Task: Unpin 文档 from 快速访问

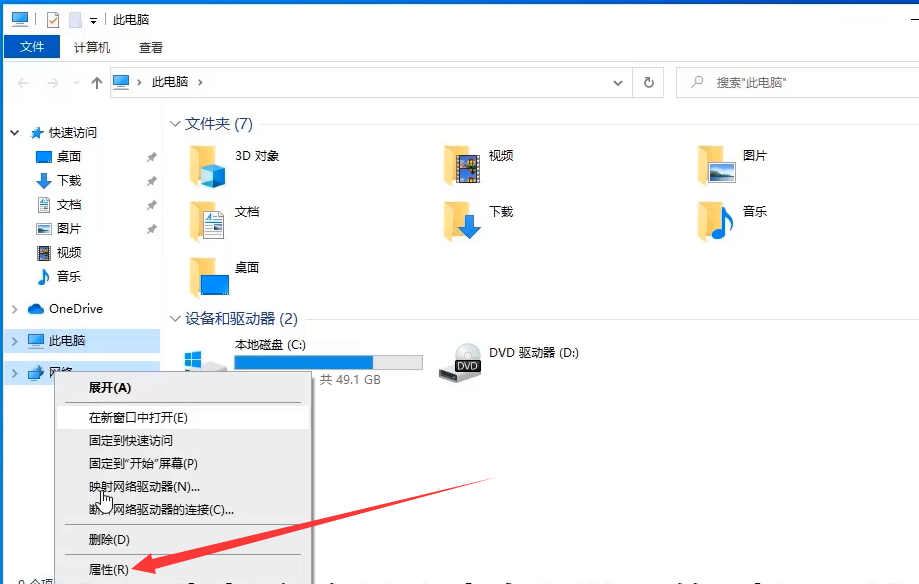Action: [x=150, y=205]
